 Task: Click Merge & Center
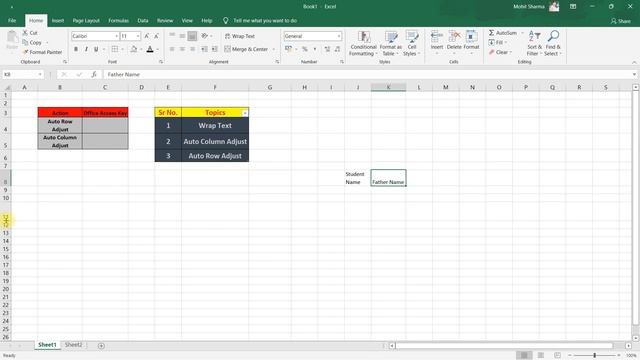[246, 49]
